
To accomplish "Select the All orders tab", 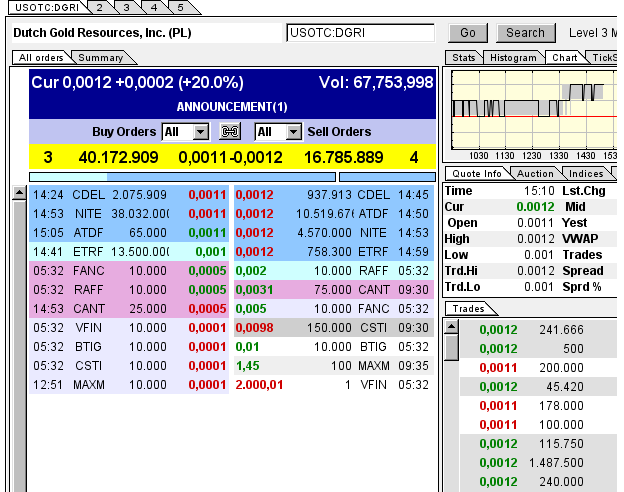I will pos(41,58).
